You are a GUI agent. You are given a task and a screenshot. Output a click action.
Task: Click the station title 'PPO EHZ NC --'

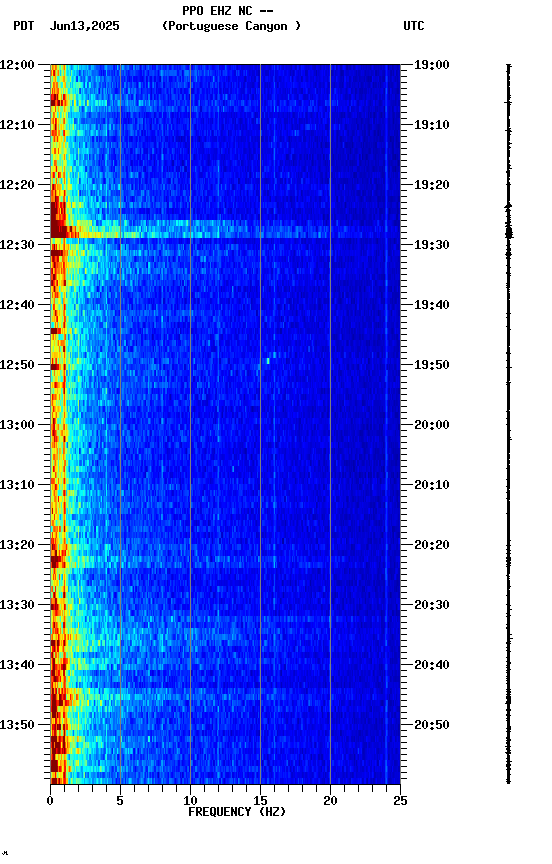pos(228,11)
